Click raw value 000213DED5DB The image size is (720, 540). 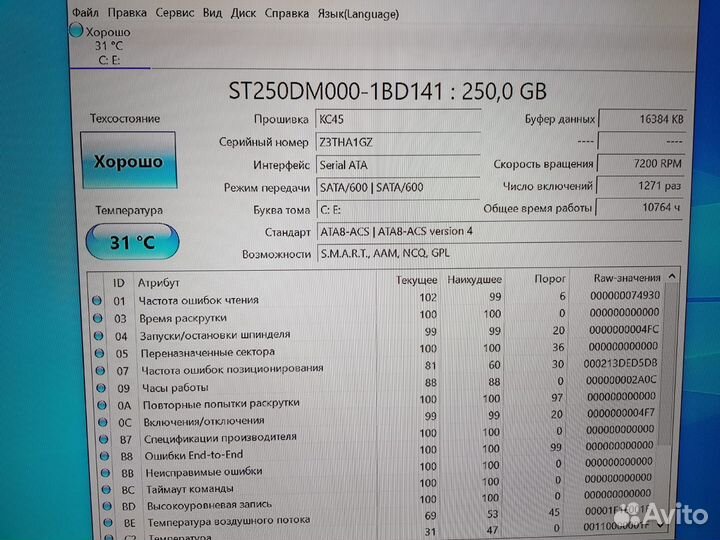[x=620, y=363]
